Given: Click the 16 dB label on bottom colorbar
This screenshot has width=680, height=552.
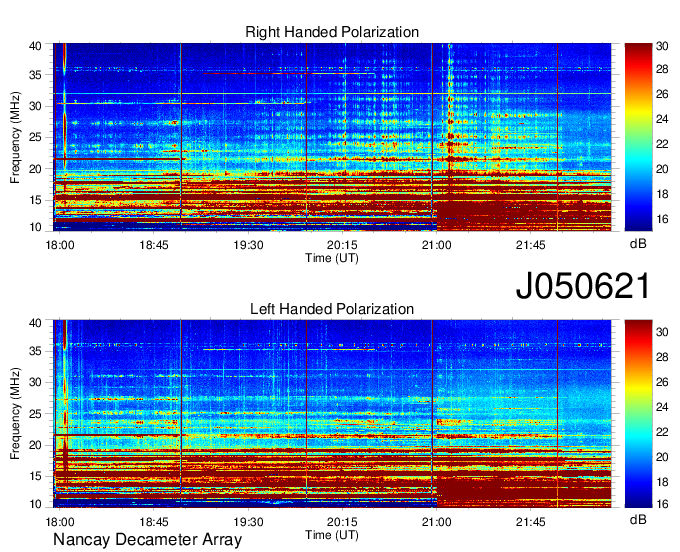Looking at the screenshot, I should pyautogui.click(x=662, y=504).
